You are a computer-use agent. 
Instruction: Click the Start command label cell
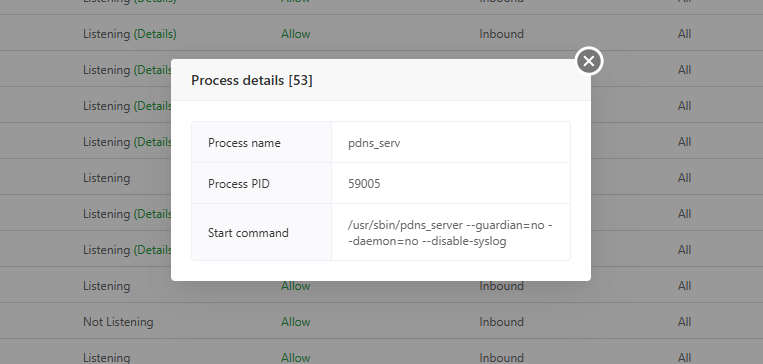pyautogui.click(x=261, y=232)
